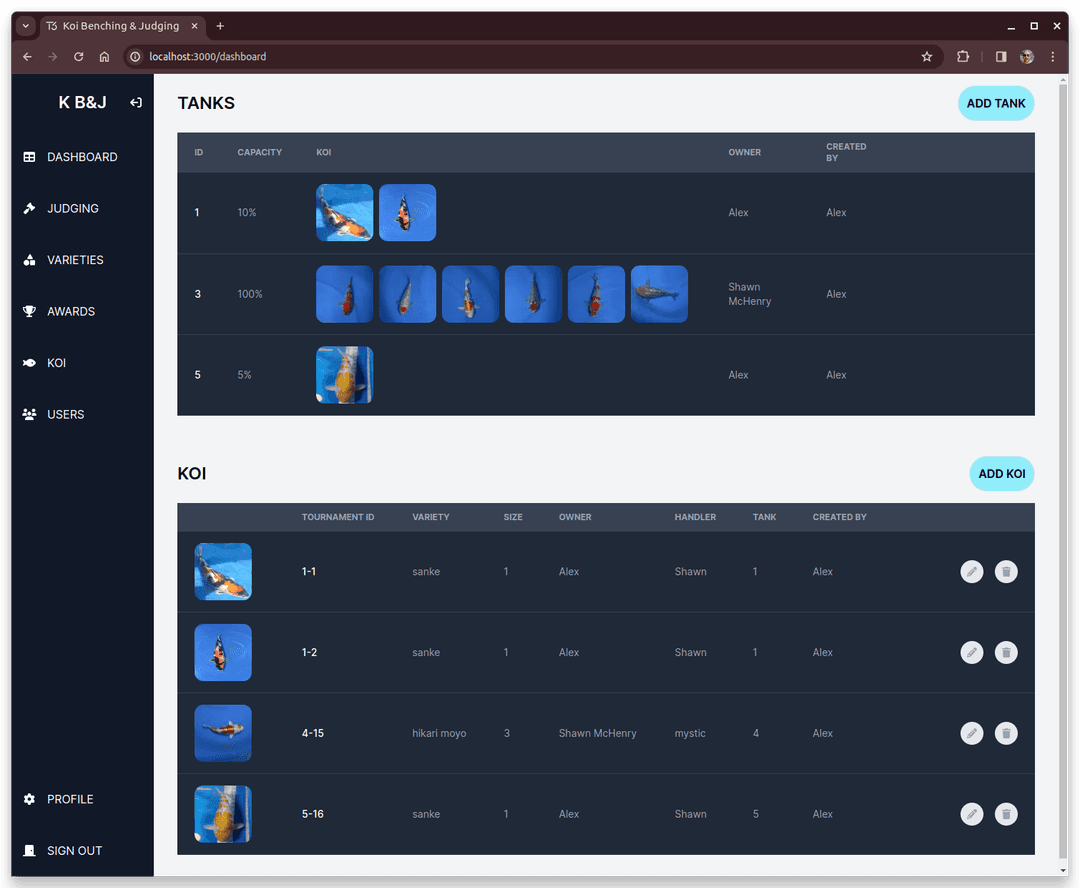
Task: Select the Koi fish icon in sidebar
Action: pyautogui.click(x=30, y=362)
